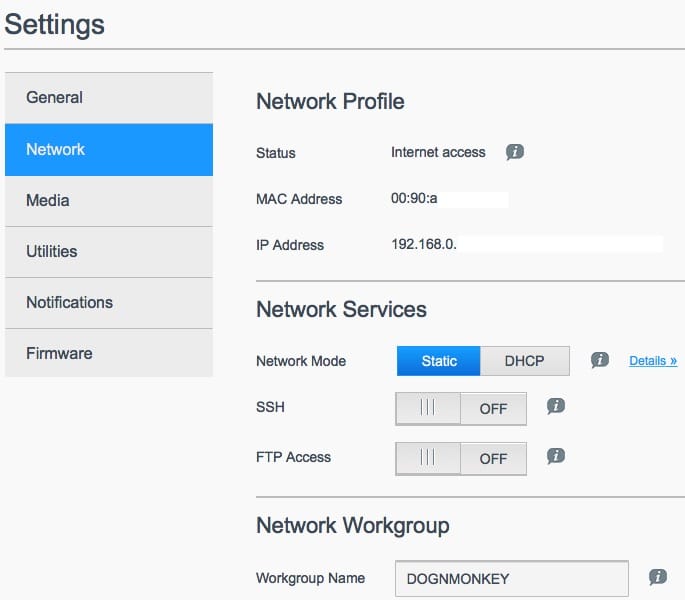
Task: Open the General settings tab
Action: pos(109,98)
